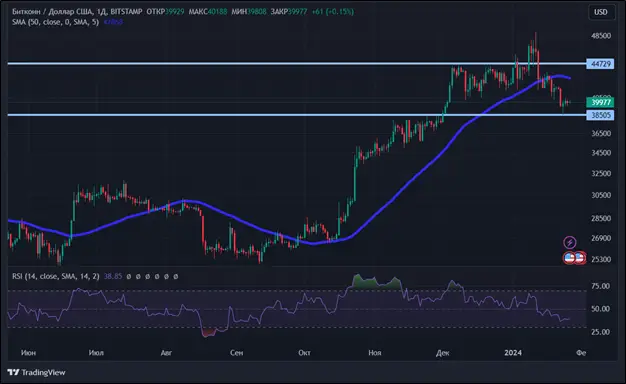The height and width of the screenshot is (384, 626).
Task: Click the Окт label on time axis
Action: [304, 353]
